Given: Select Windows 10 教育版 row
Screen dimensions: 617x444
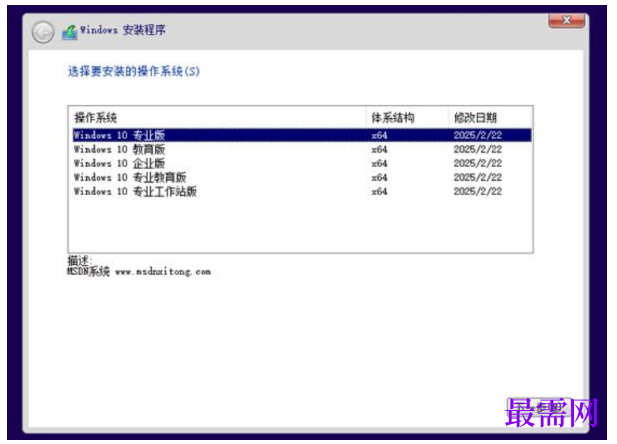Looking at the screenshot, I should (302, 149).
